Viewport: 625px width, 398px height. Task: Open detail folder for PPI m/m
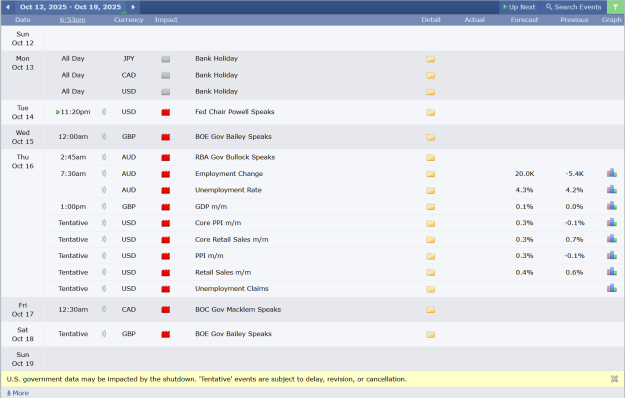tap(430, 256)
